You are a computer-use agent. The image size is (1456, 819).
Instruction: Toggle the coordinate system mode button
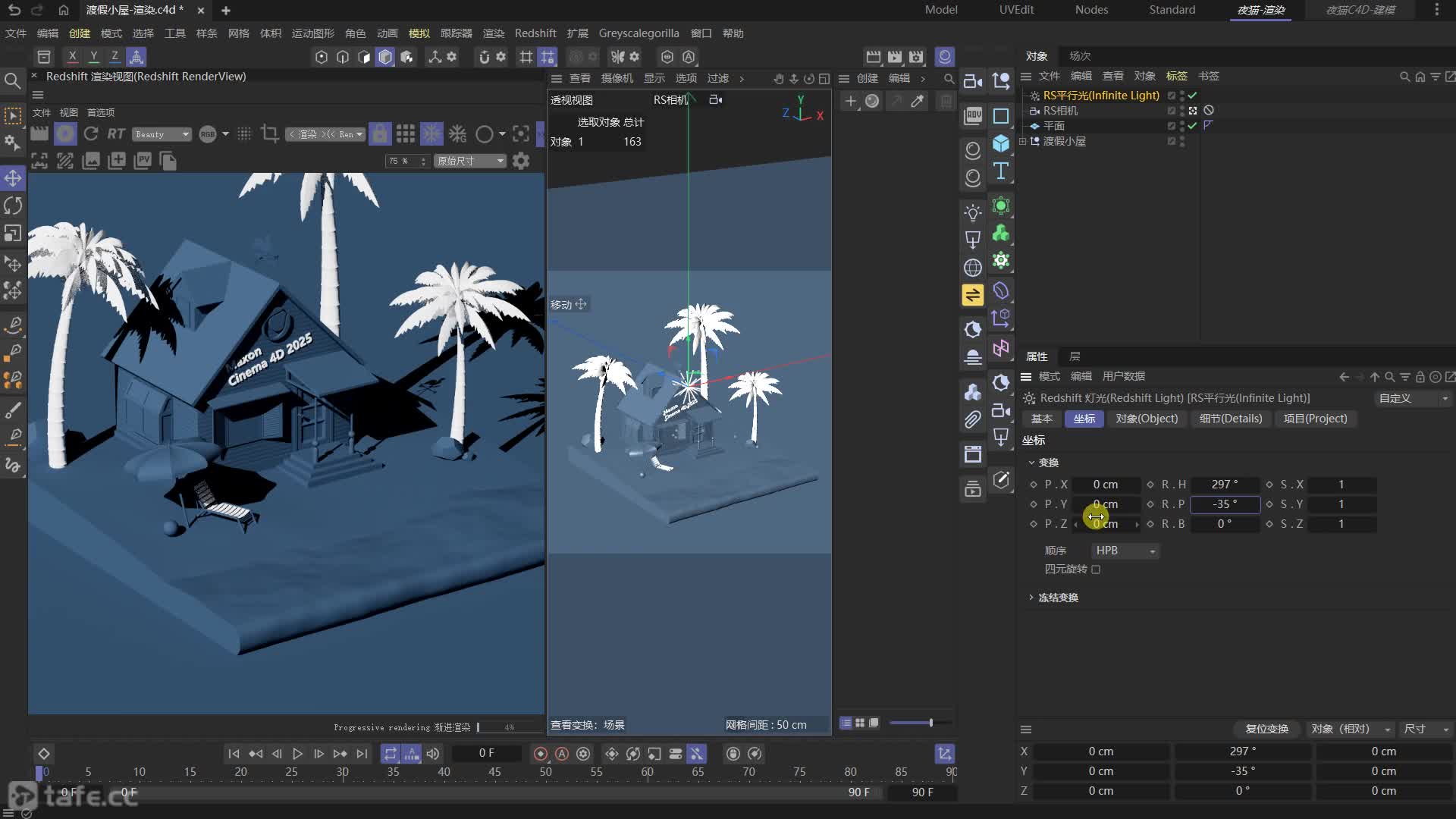(136, 56)
